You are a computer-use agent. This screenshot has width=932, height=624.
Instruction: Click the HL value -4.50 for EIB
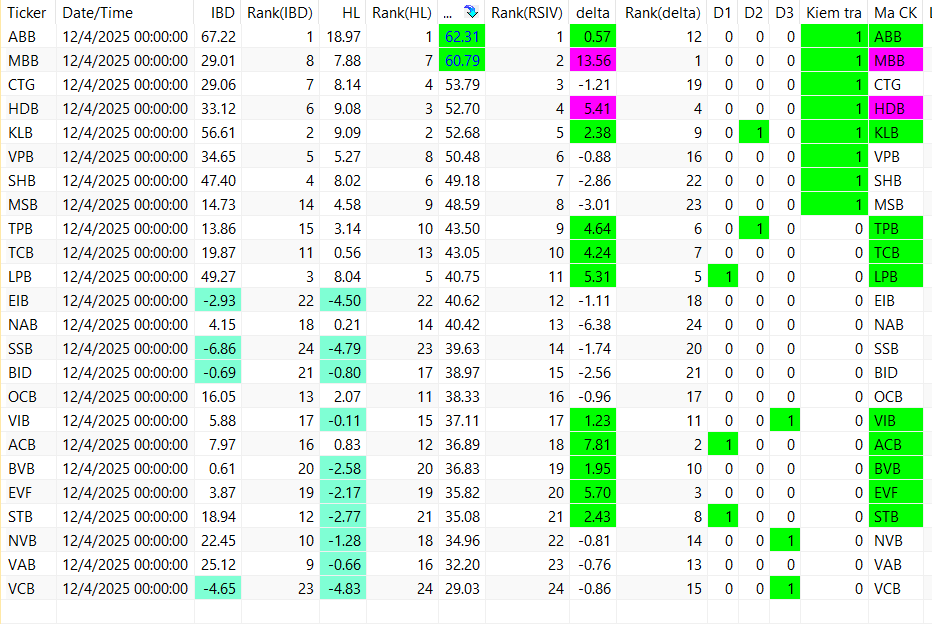coord(343,301)
